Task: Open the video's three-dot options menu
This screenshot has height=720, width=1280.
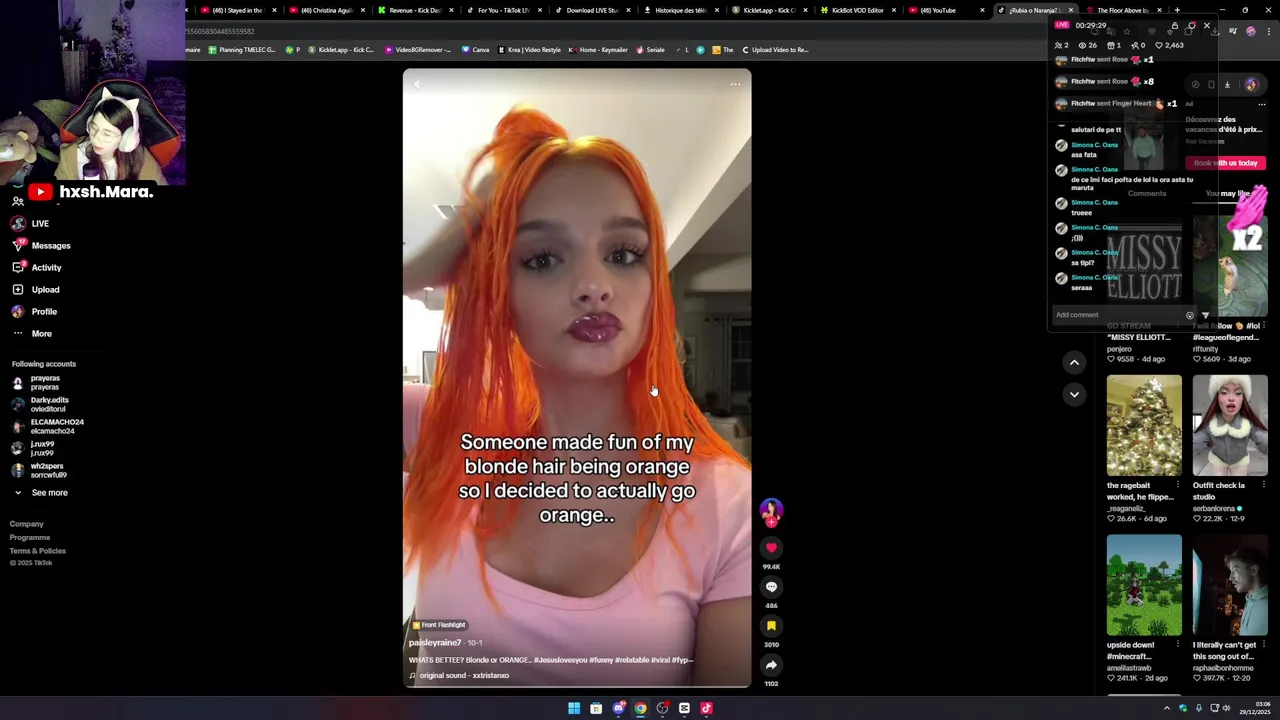Action: (x=735, y=84)
